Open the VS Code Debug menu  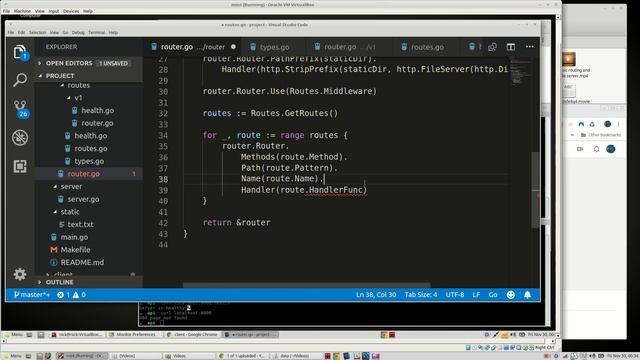78,32
